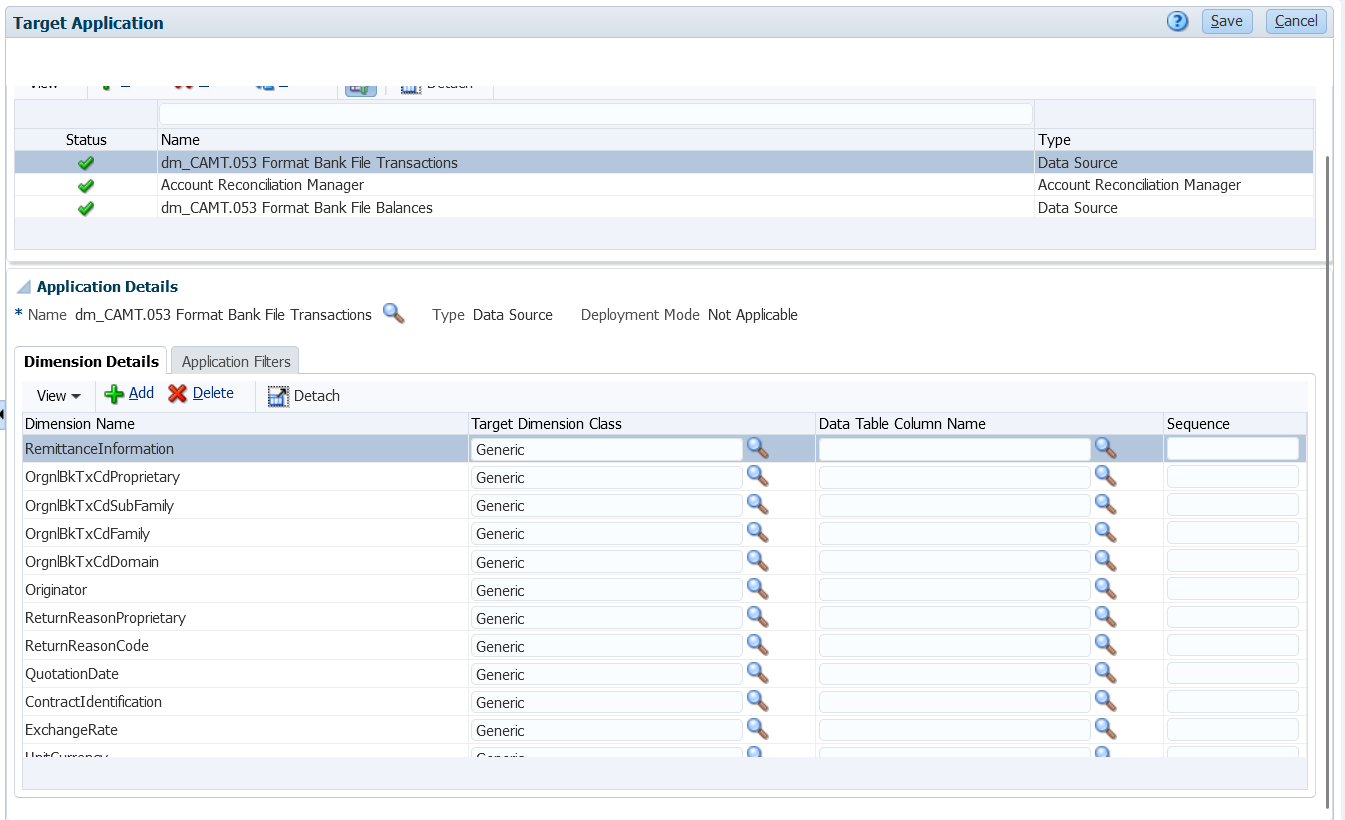Image resolution: width=1345 pixels, height=820 pixels.
Task: Open Data Table Column lookup for QuotationDate
Action: 1105,673
